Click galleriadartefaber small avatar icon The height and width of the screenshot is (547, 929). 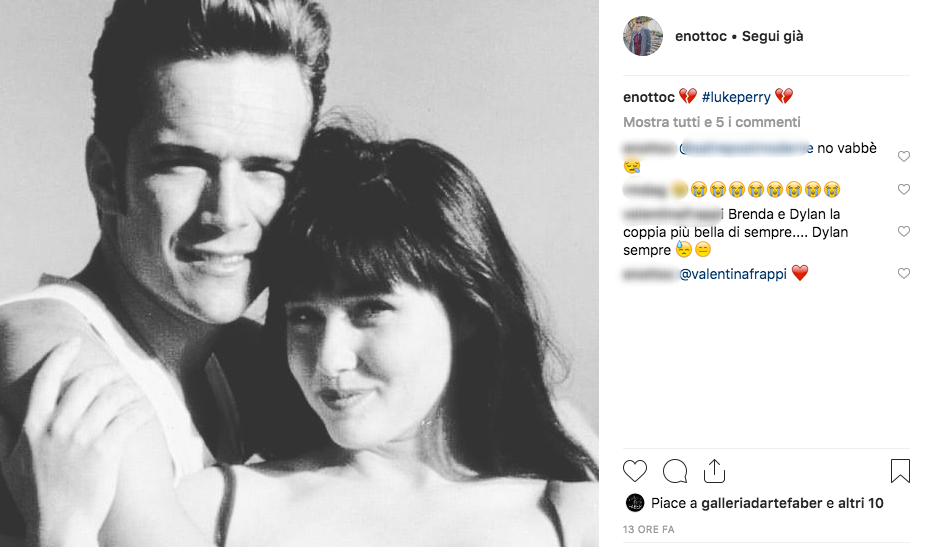pyautogui.click(x=634, y=503)
